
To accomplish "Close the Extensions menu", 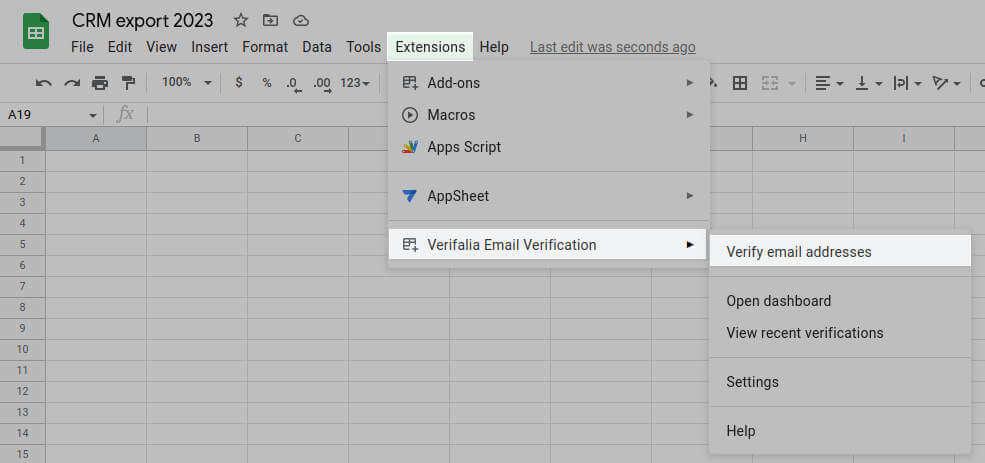I will 430,47.
